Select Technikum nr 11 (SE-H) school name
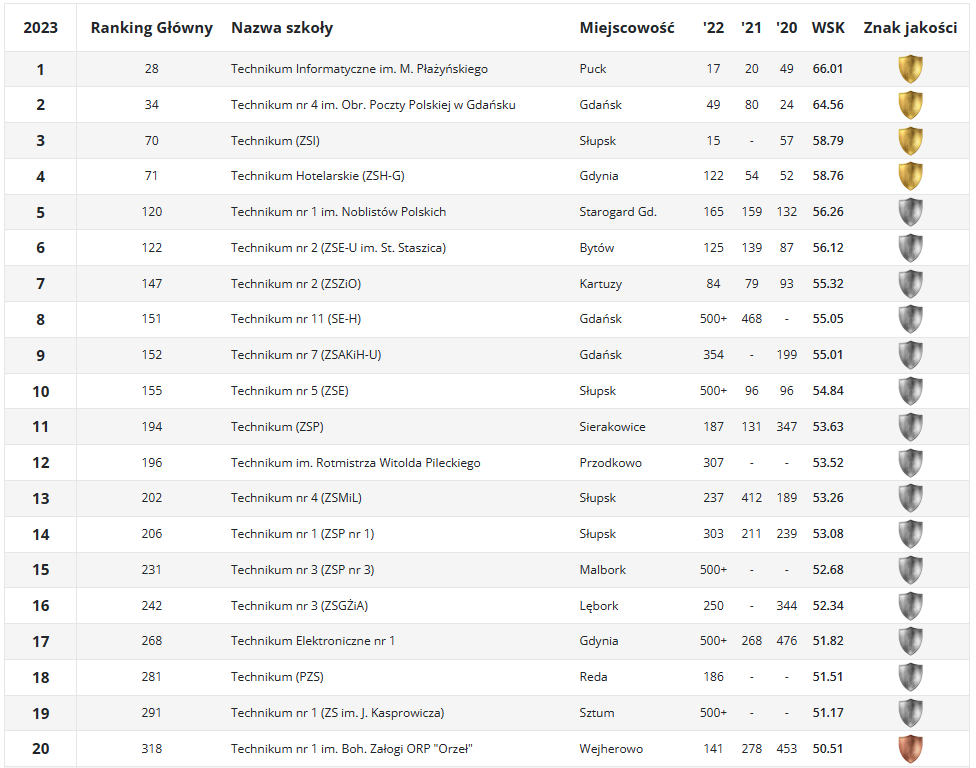Screen dimensions: 976x768 (x=296, y=319)
